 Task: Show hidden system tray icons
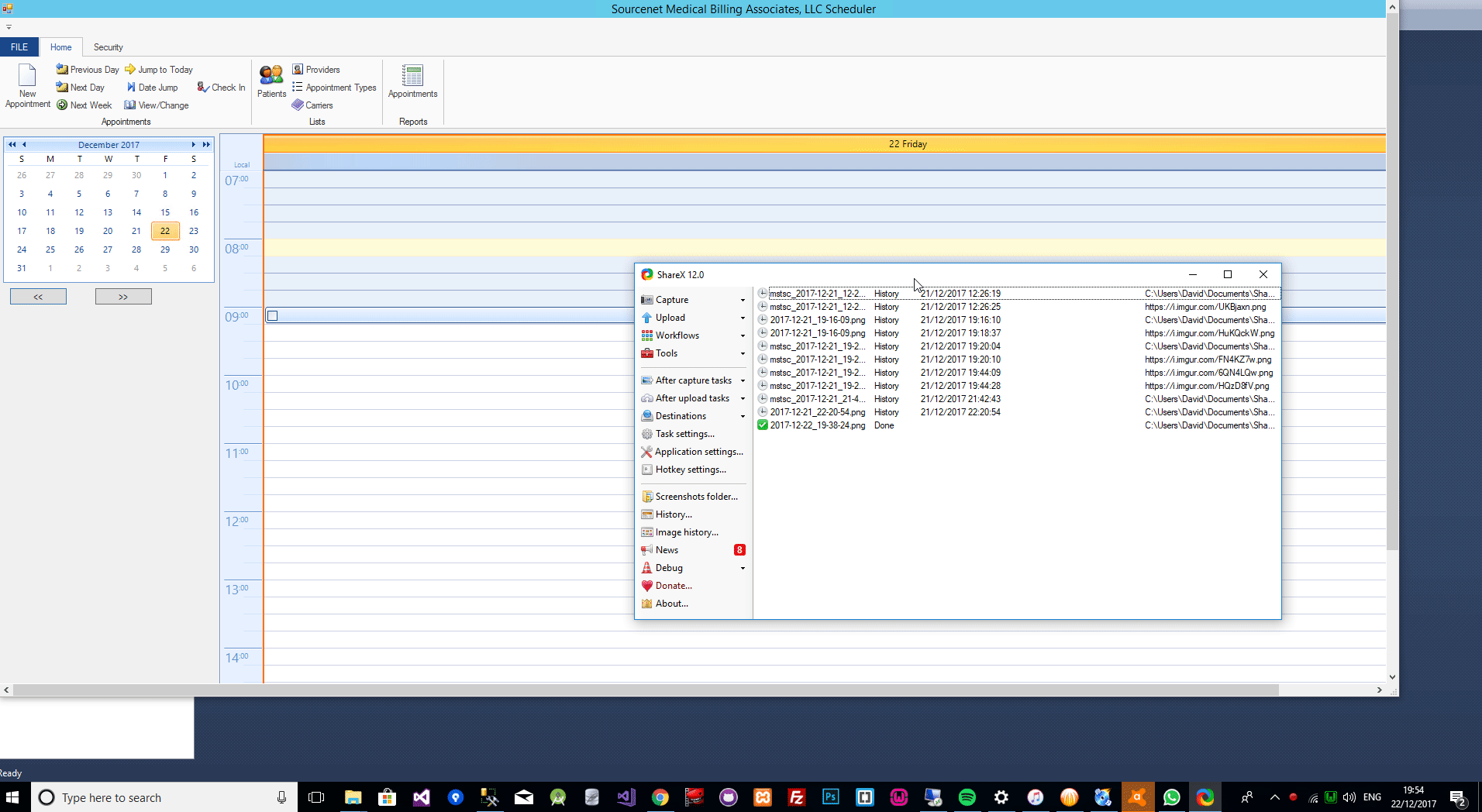1275,797
